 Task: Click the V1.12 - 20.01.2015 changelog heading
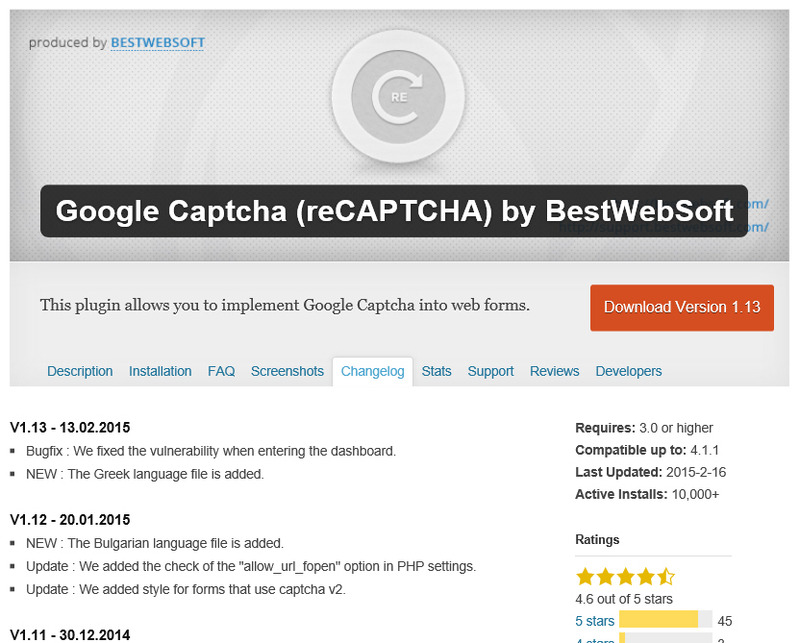pos(70,520)
